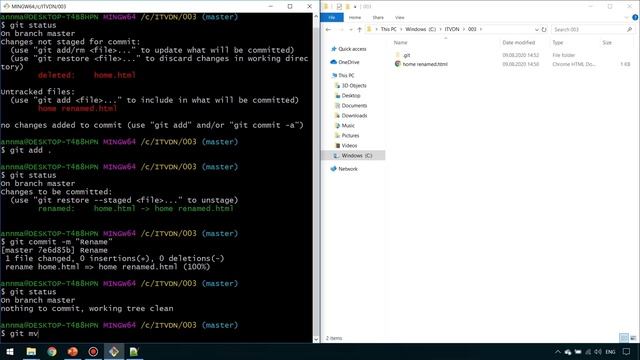640x360 pixels.
Task: Open Customize Quick Access Toolbar dropdown
Action: pyautogui.click(x=355, y=7)
